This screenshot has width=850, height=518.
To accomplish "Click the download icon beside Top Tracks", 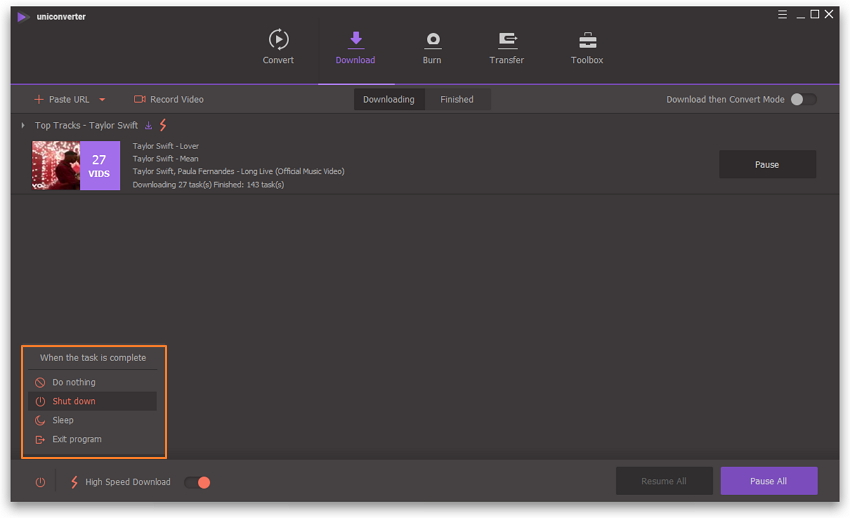I will point(149,125).
